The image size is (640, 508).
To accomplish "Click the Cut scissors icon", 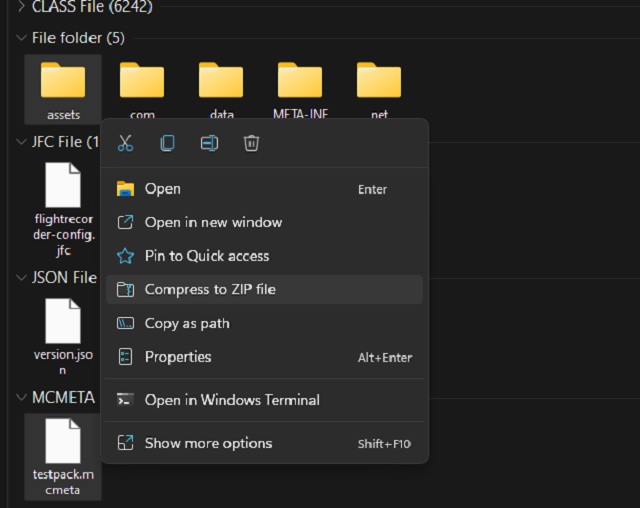I will (125, 143).
